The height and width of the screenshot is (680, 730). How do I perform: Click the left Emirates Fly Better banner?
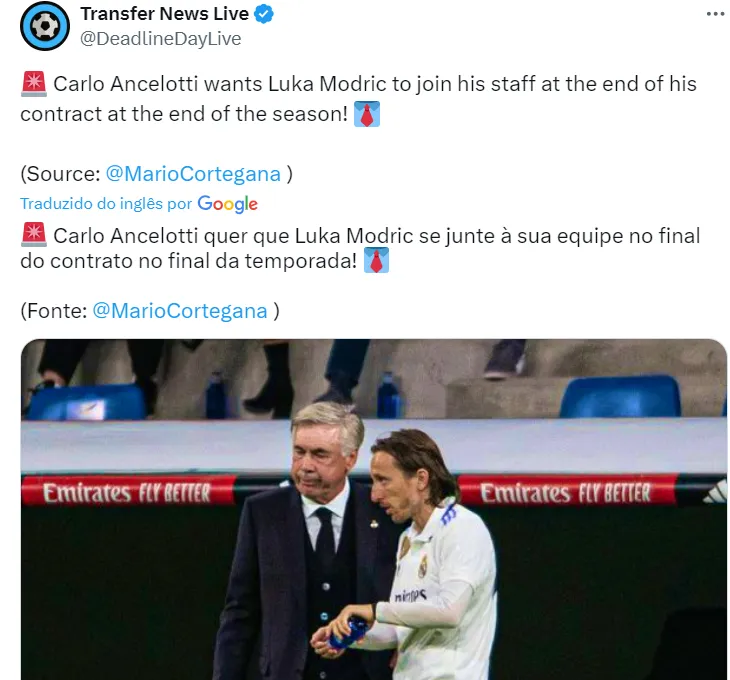coord(128,491)
